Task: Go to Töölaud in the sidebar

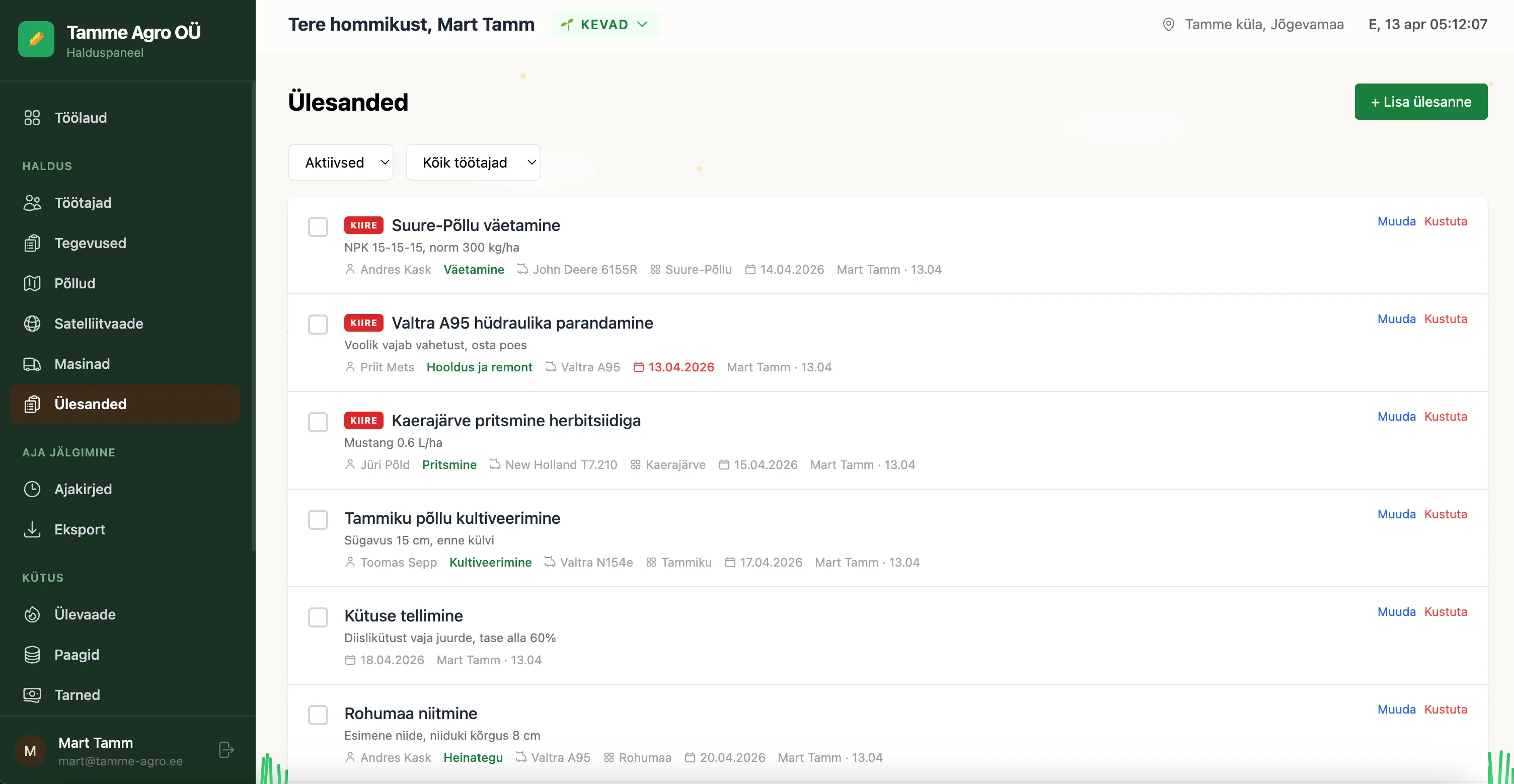Action: point(81,118)
